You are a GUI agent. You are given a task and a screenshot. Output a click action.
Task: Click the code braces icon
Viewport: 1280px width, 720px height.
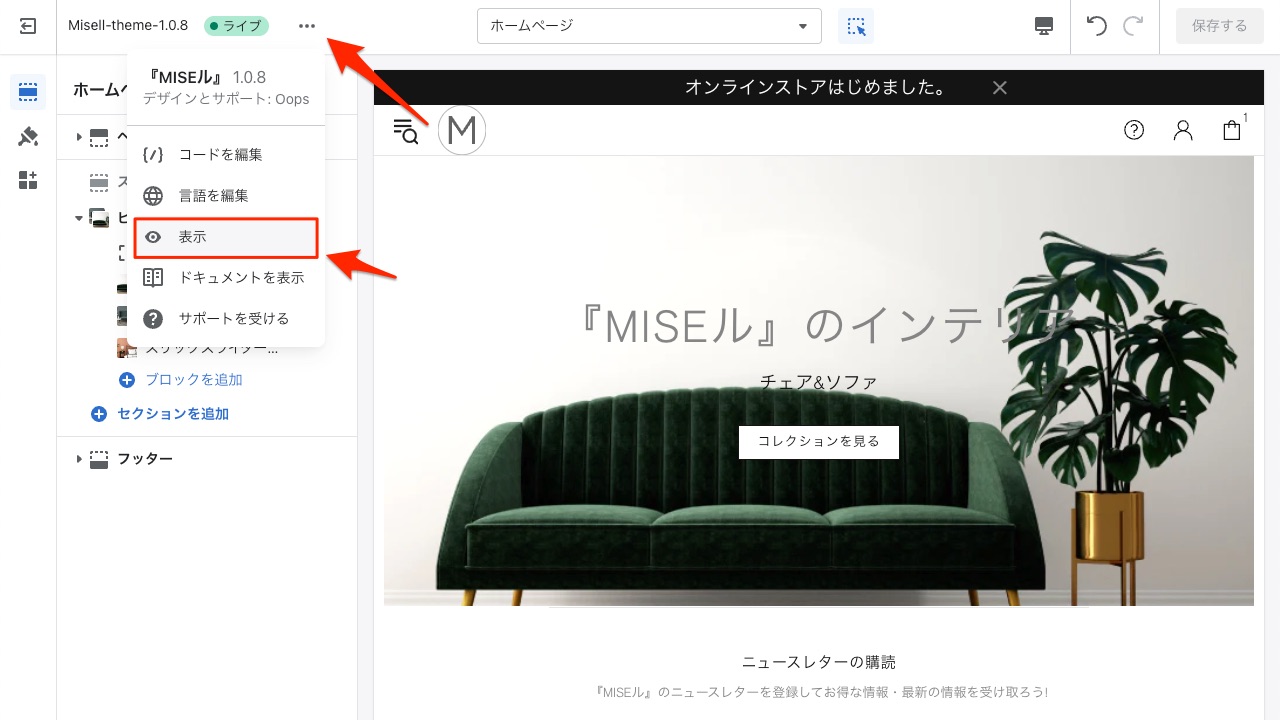coord(153,155)
